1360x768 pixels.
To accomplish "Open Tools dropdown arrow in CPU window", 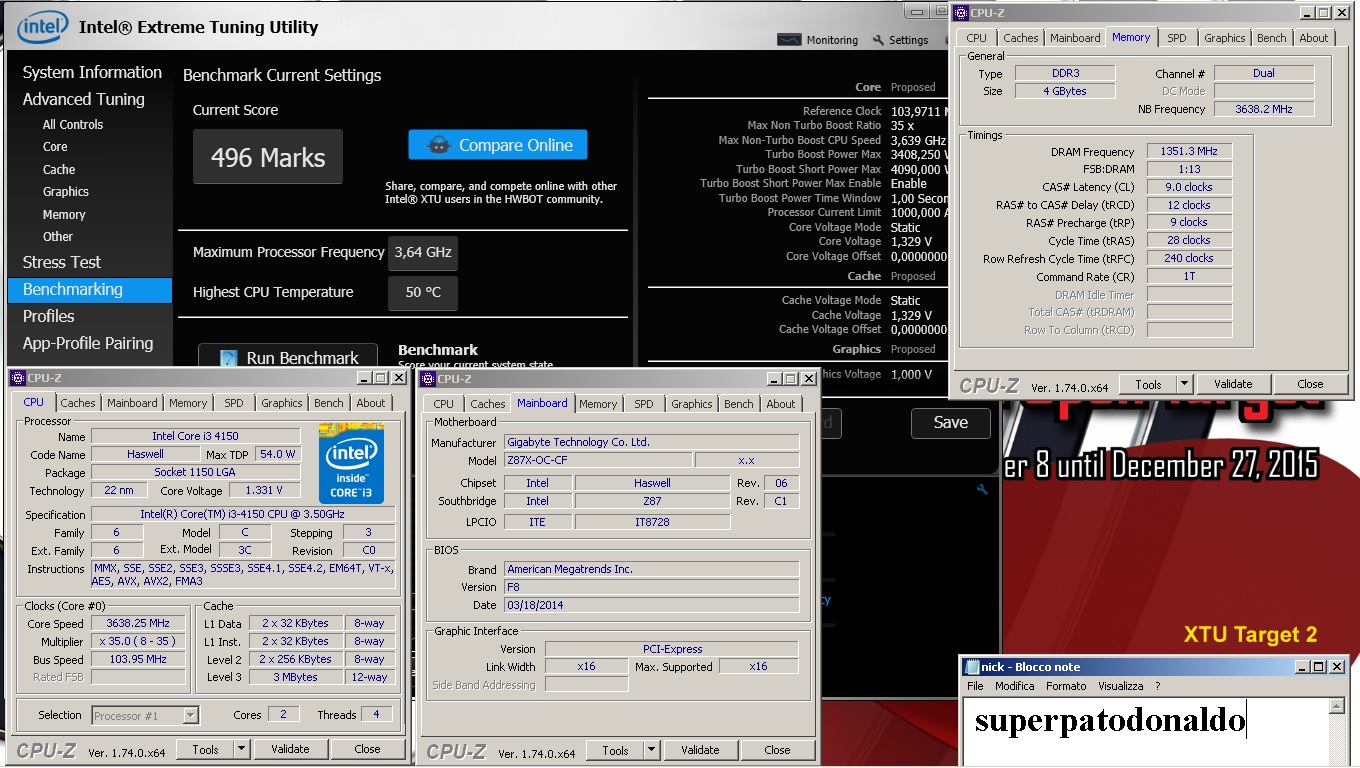I will [x=242, y=749].
